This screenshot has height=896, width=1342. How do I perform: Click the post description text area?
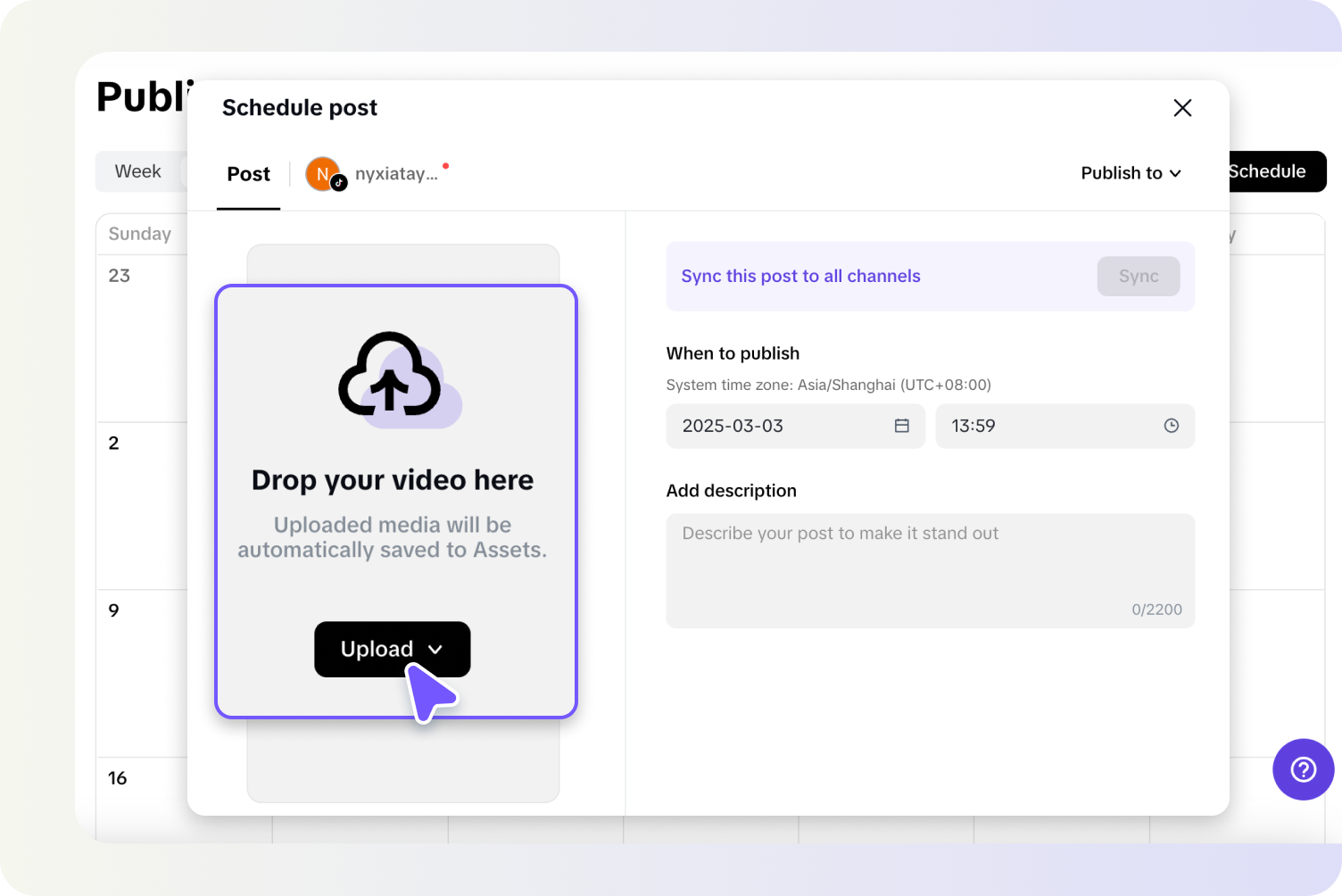tap(930, 562)
